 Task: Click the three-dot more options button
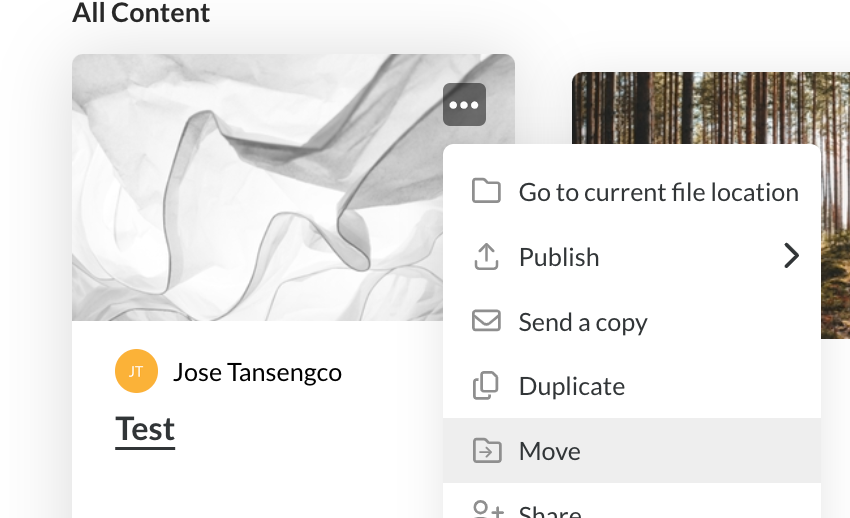[464, 105]
